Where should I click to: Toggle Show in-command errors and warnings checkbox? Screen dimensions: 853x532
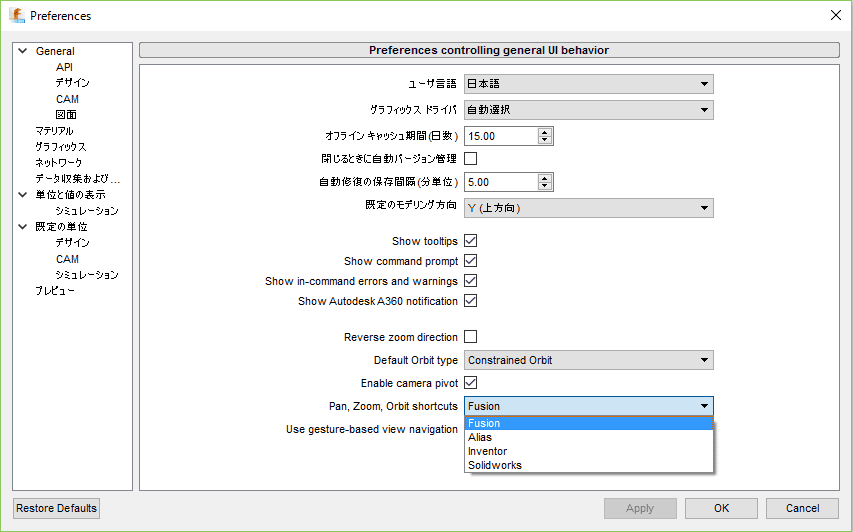471,281
